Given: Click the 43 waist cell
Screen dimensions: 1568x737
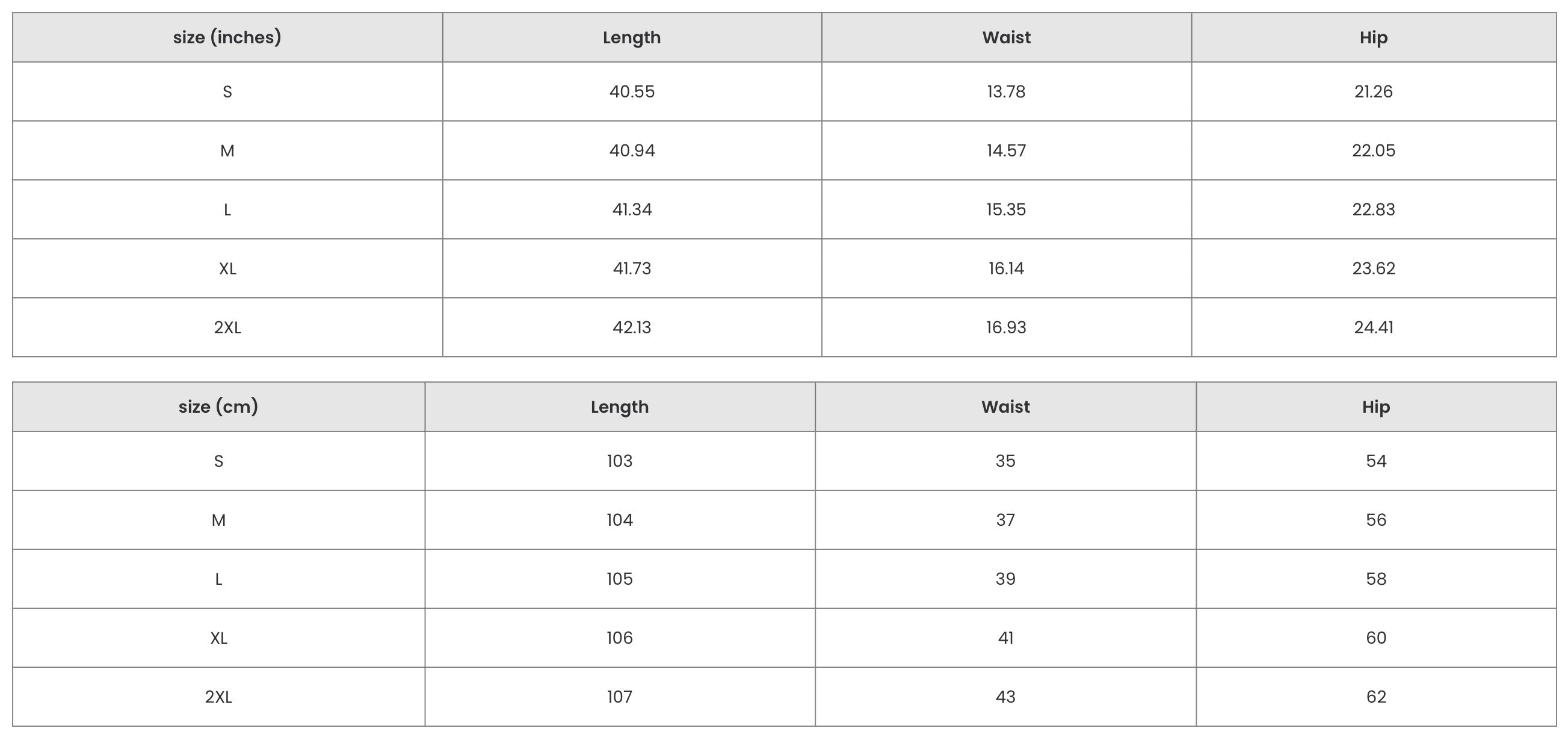Looking at the screenshot, I should [x=1005, y=697].
